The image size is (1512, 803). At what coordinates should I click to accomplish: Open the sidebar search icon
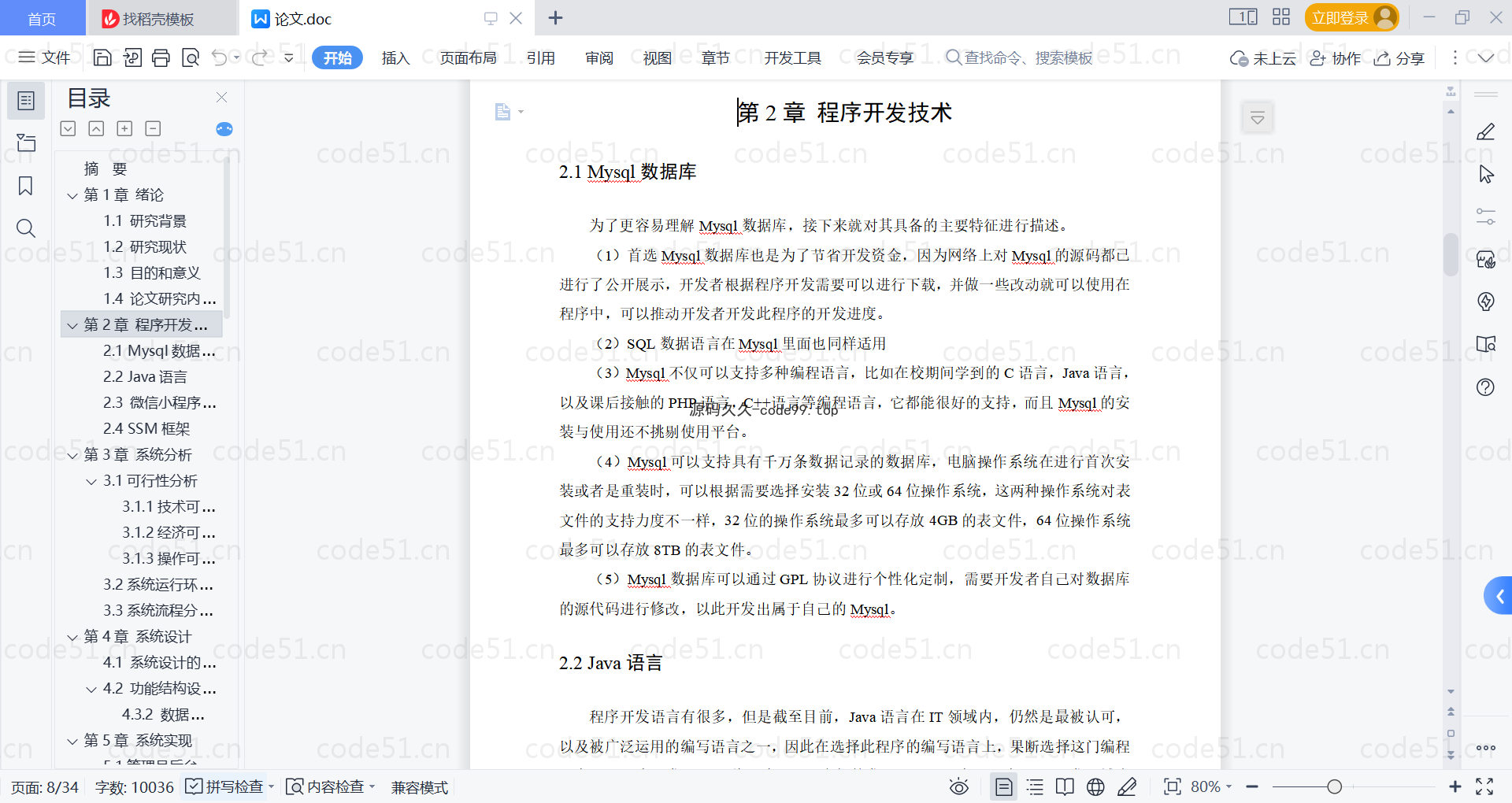click(x=26, y=228)
